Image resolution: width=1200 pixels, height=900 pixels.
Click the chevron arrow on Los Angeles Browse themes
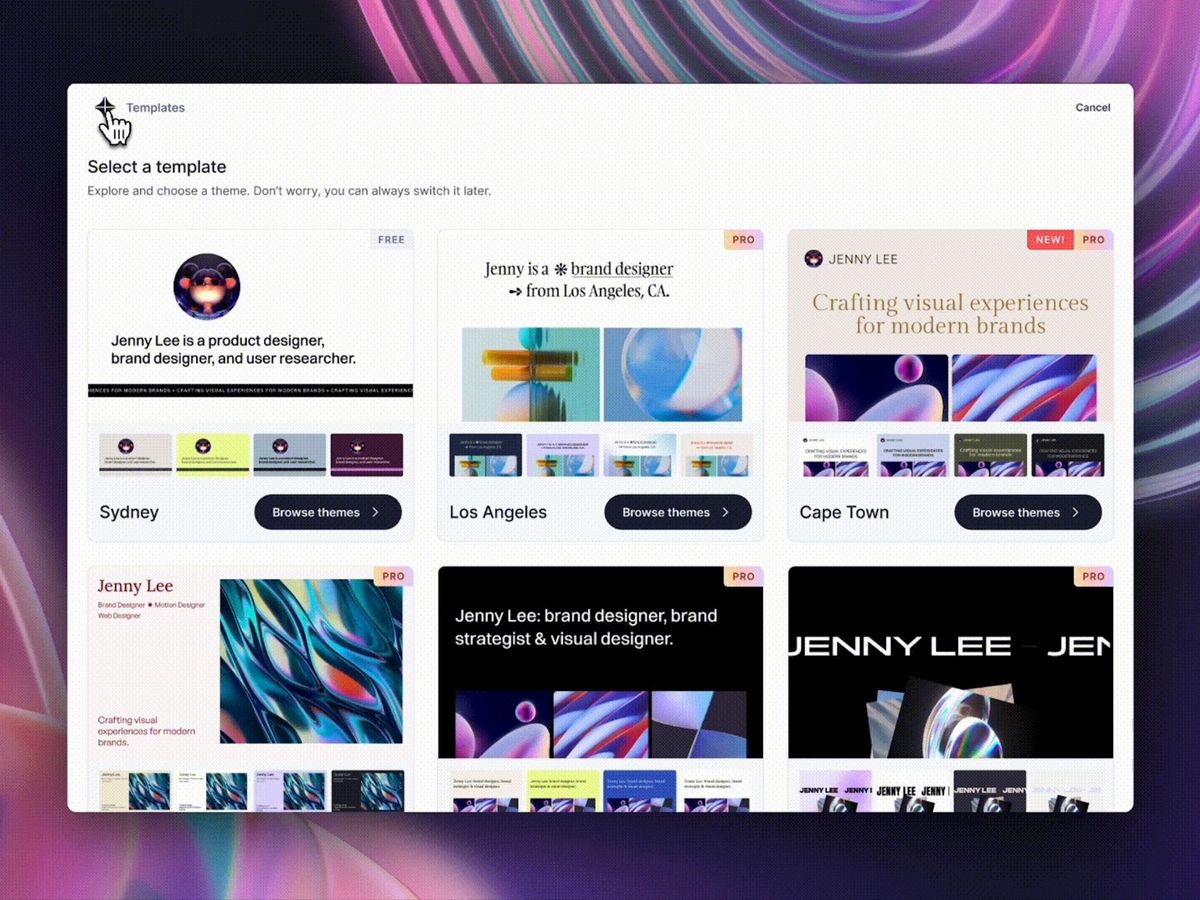(725, 512)
